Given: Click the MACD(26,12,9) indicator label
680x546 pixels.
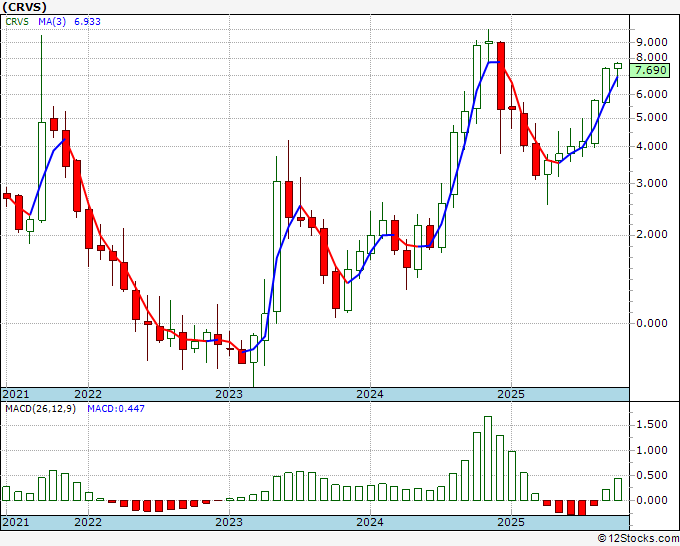Looking at the screenshot, I should click(x=40, y=409).
